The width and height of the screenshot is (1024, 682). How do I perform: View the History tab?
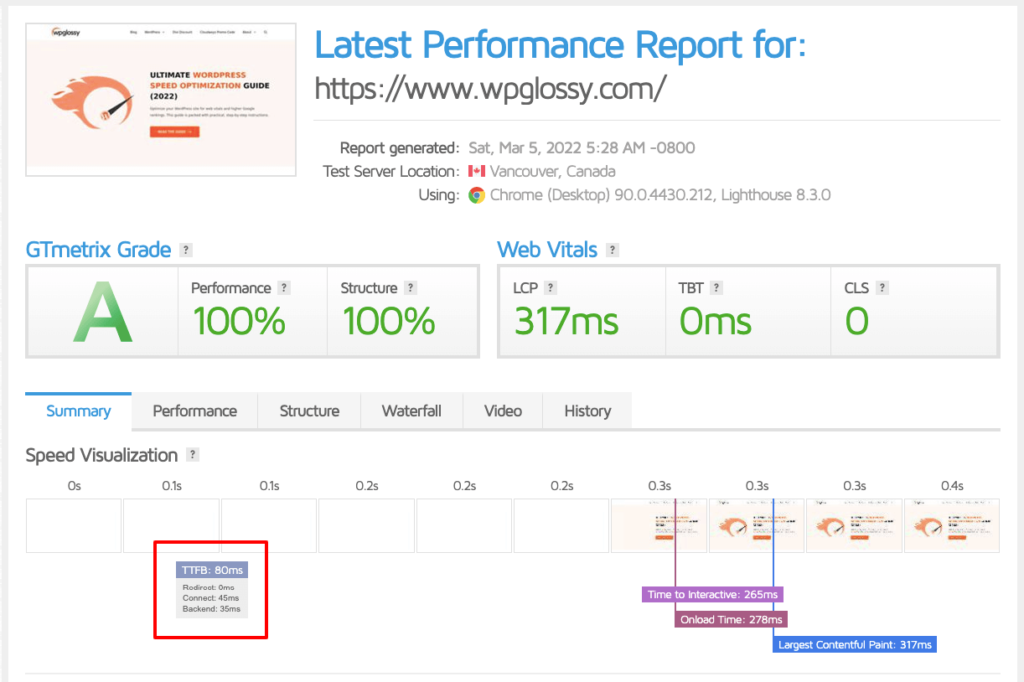(x=588, y=411)
